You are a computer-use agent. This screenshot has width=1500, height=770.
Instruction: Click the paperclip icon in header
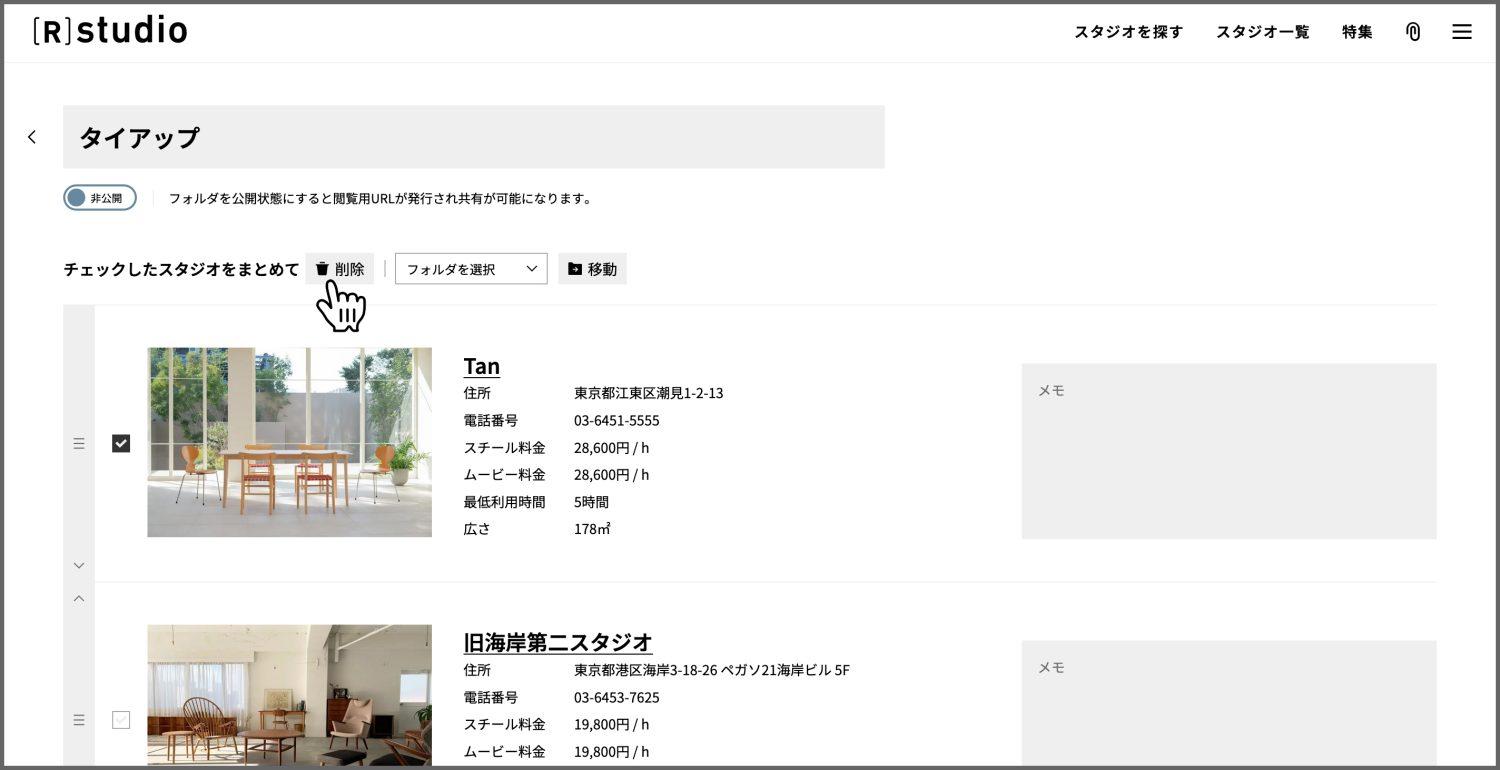click(1413, 32)
